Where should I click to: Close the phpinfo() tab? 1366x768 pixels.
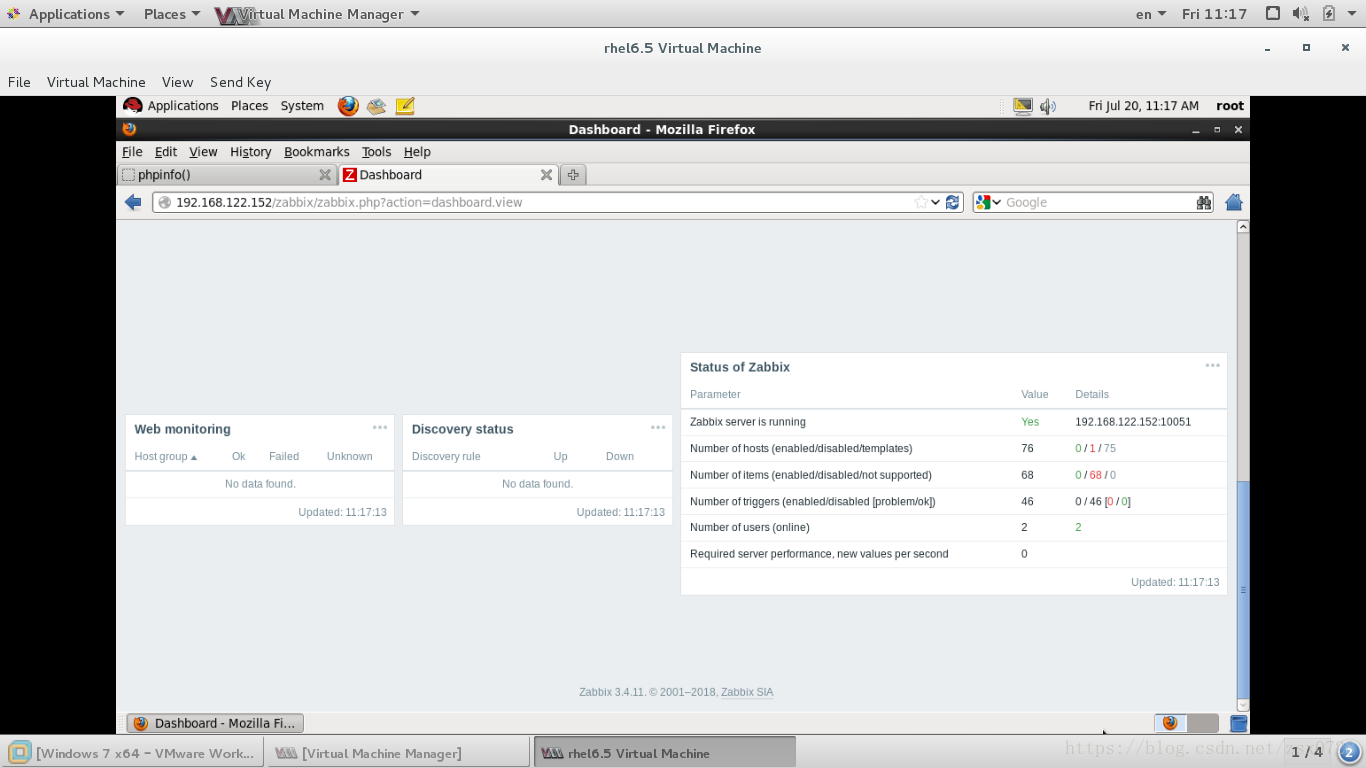[x=325, y=175]
